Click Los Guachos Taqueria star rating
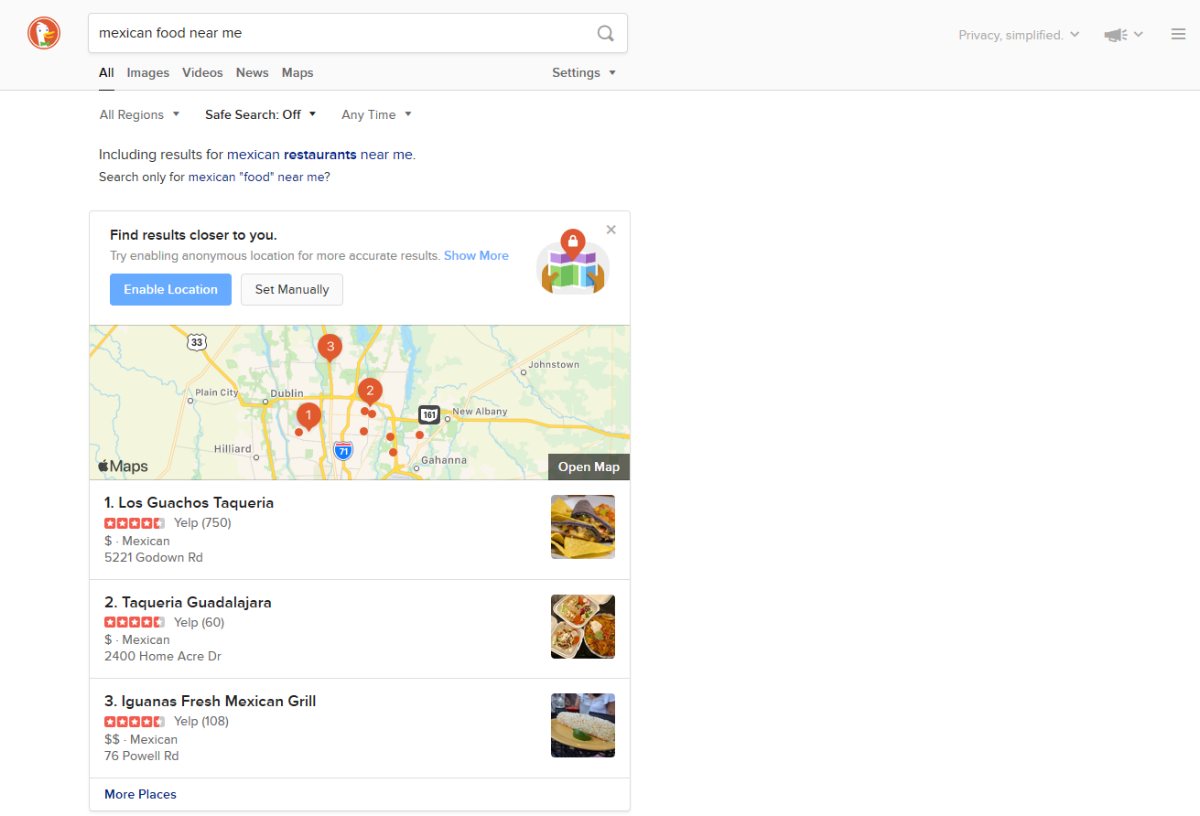The height and width of the screenshot is (816, 1200). [135, 523]
